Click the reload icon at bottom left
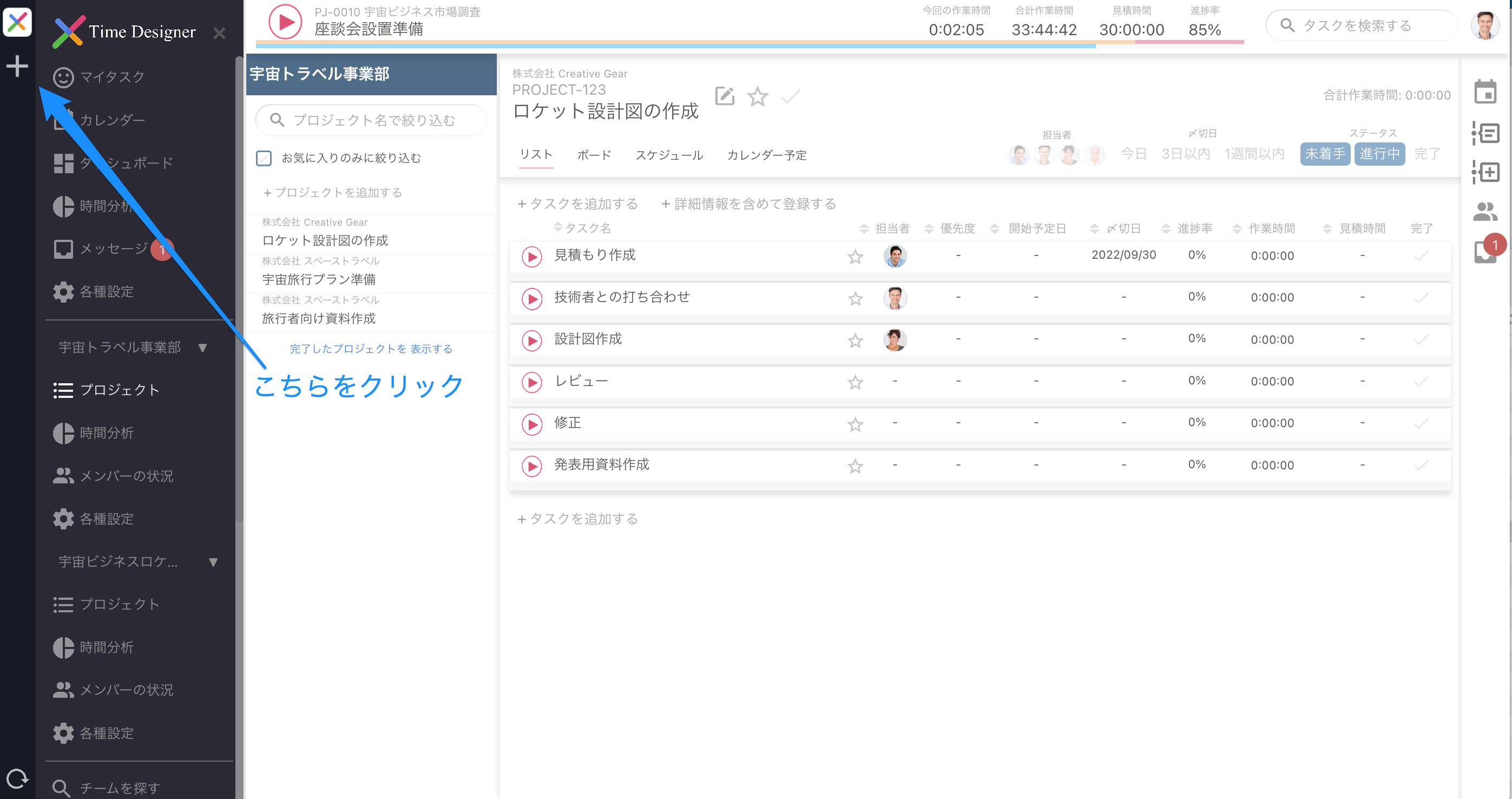Image resolution: width=1512 pixels, height=799 pixels. click(x=17, y=778)
